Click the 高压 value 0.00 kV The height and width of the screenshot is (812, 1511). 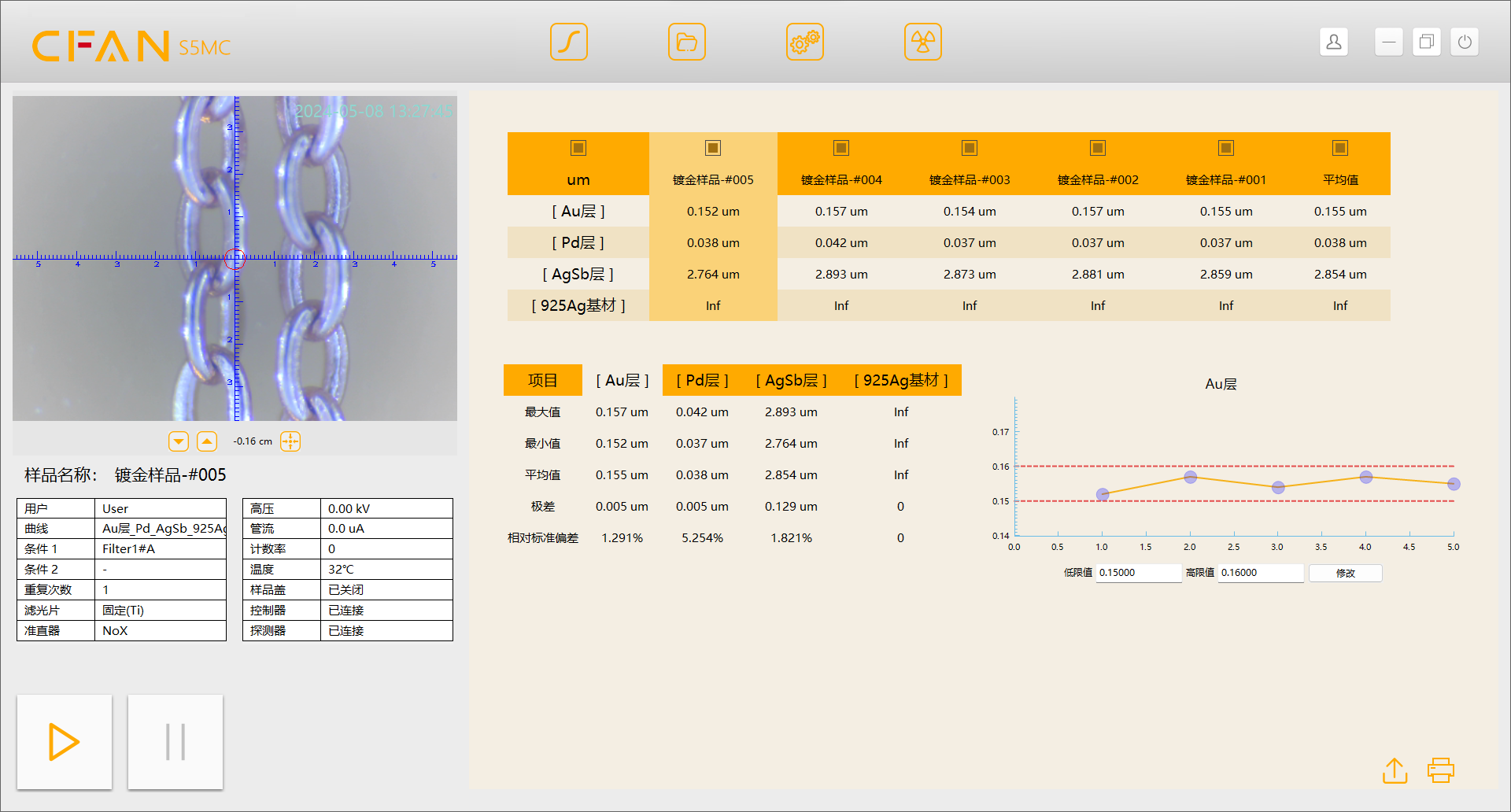(386, 508)
